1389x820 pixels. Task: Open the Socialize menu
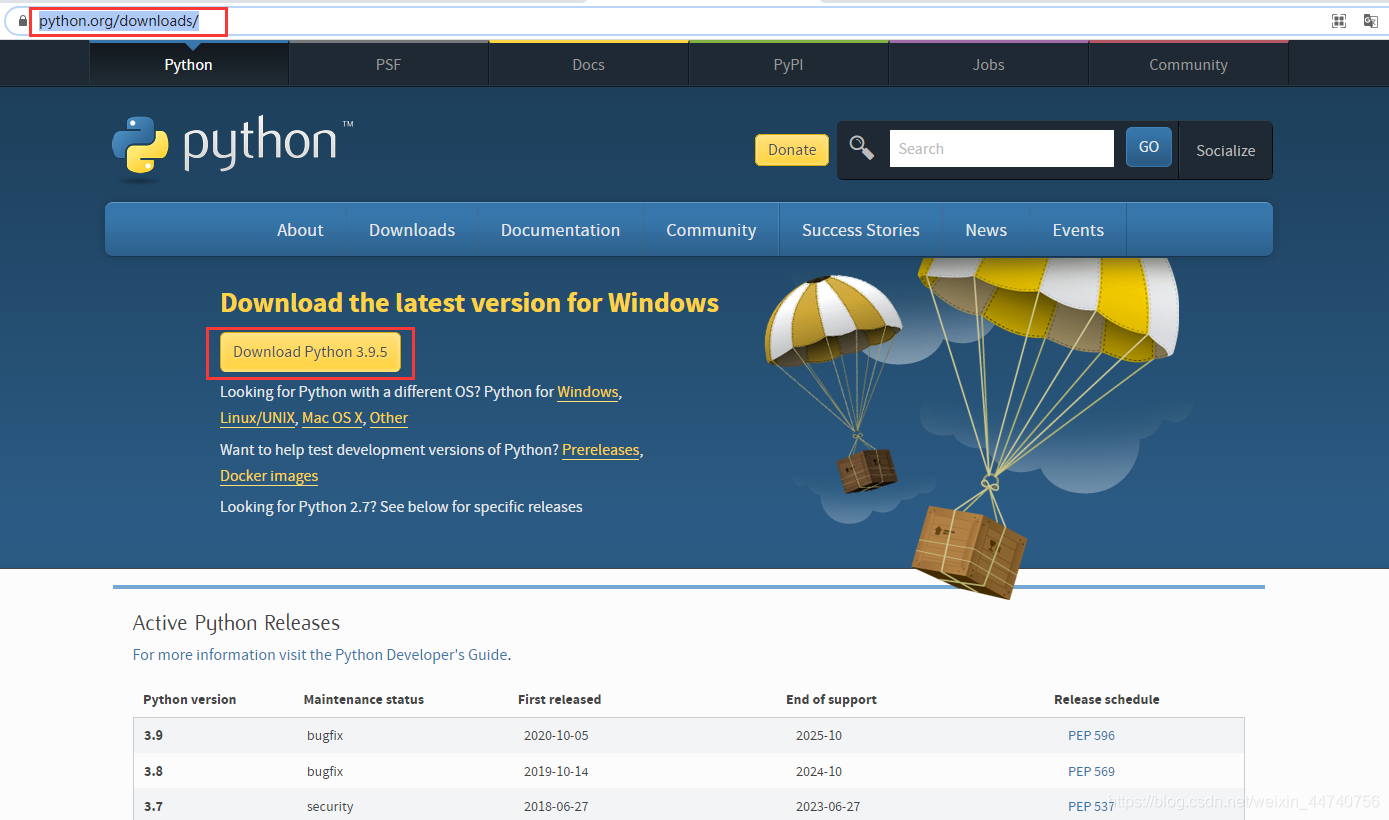tap(1225, 150)
